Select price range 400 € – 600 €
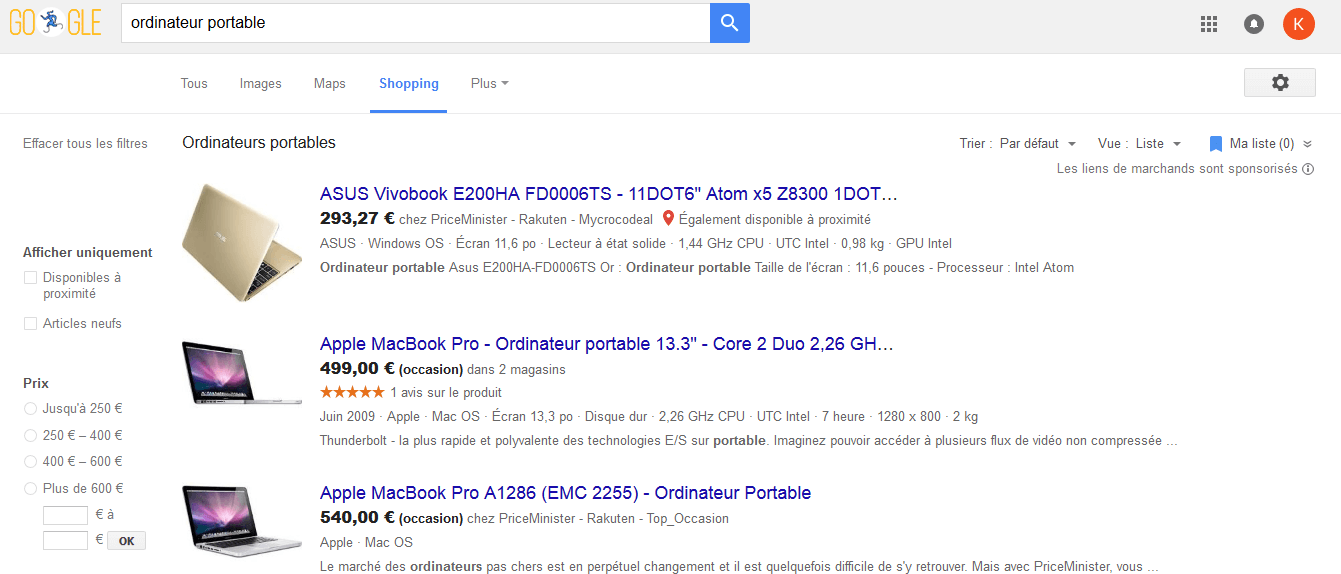 coord(30,462)
